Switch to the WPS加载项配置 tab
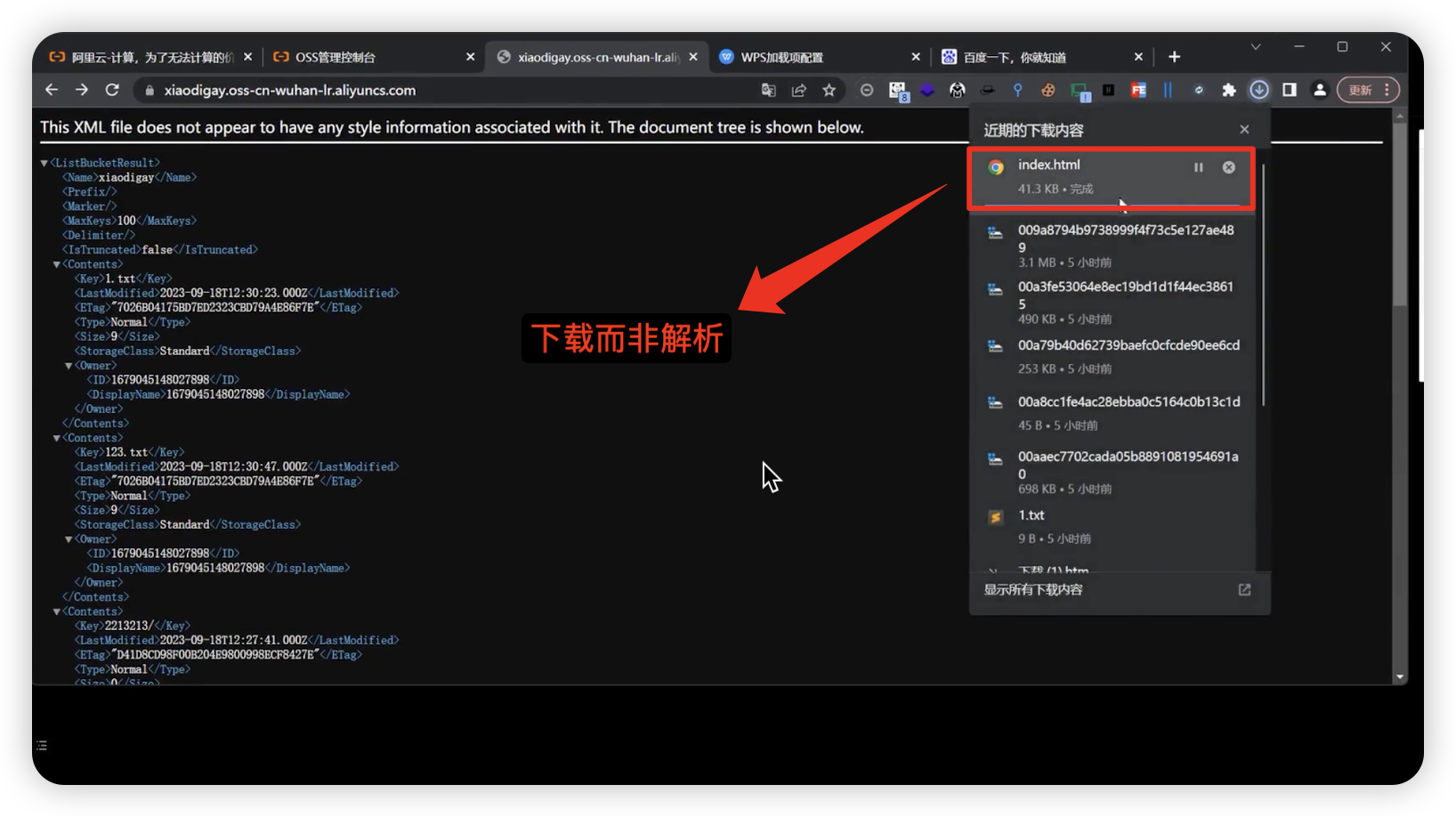Image resolution: width=1456 pixels, height=817 pixels. [820, 57]
